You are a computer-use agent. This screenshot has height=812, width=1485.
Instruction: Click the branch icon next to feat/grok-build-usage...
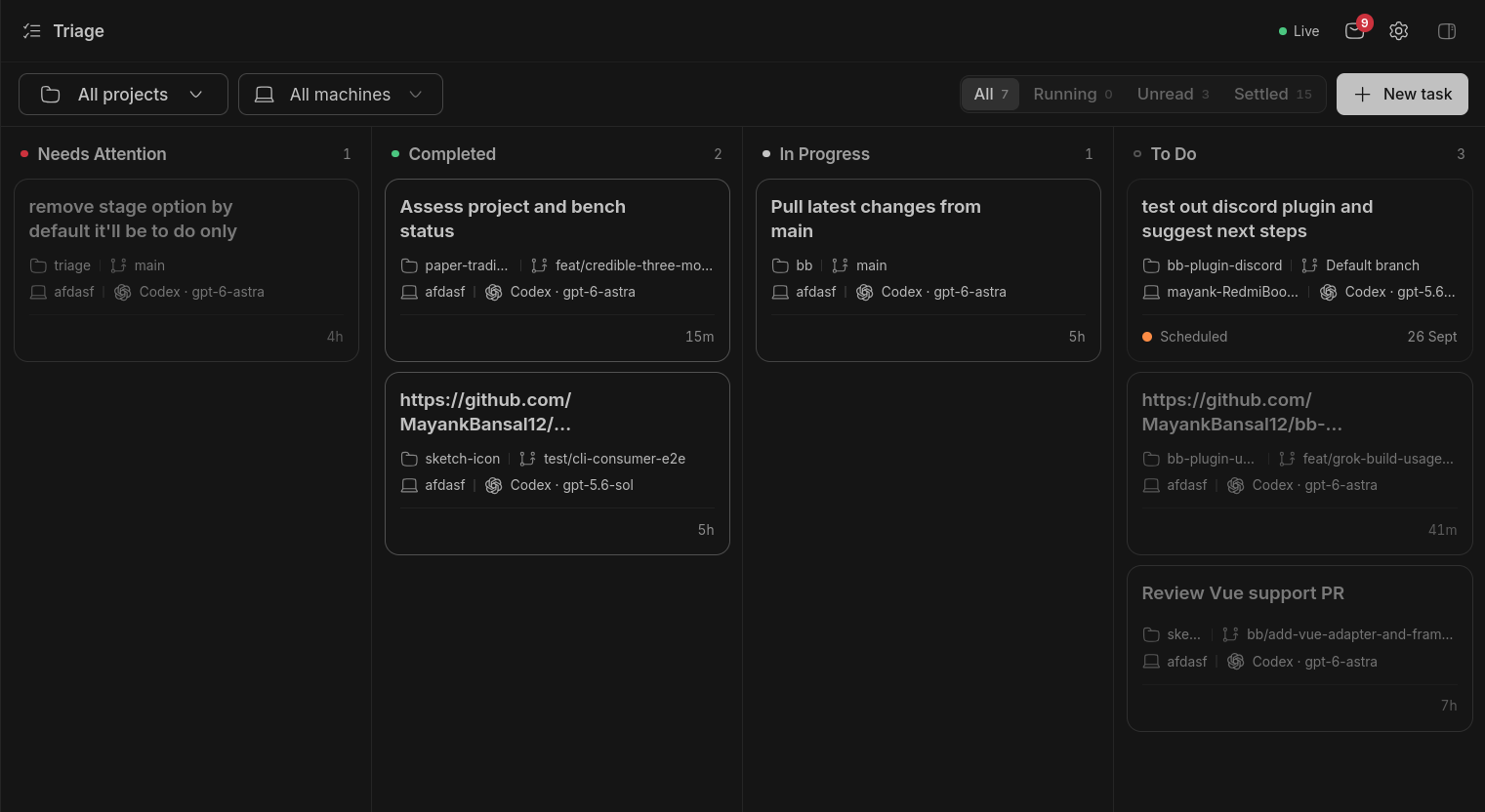click(1287, 459)
